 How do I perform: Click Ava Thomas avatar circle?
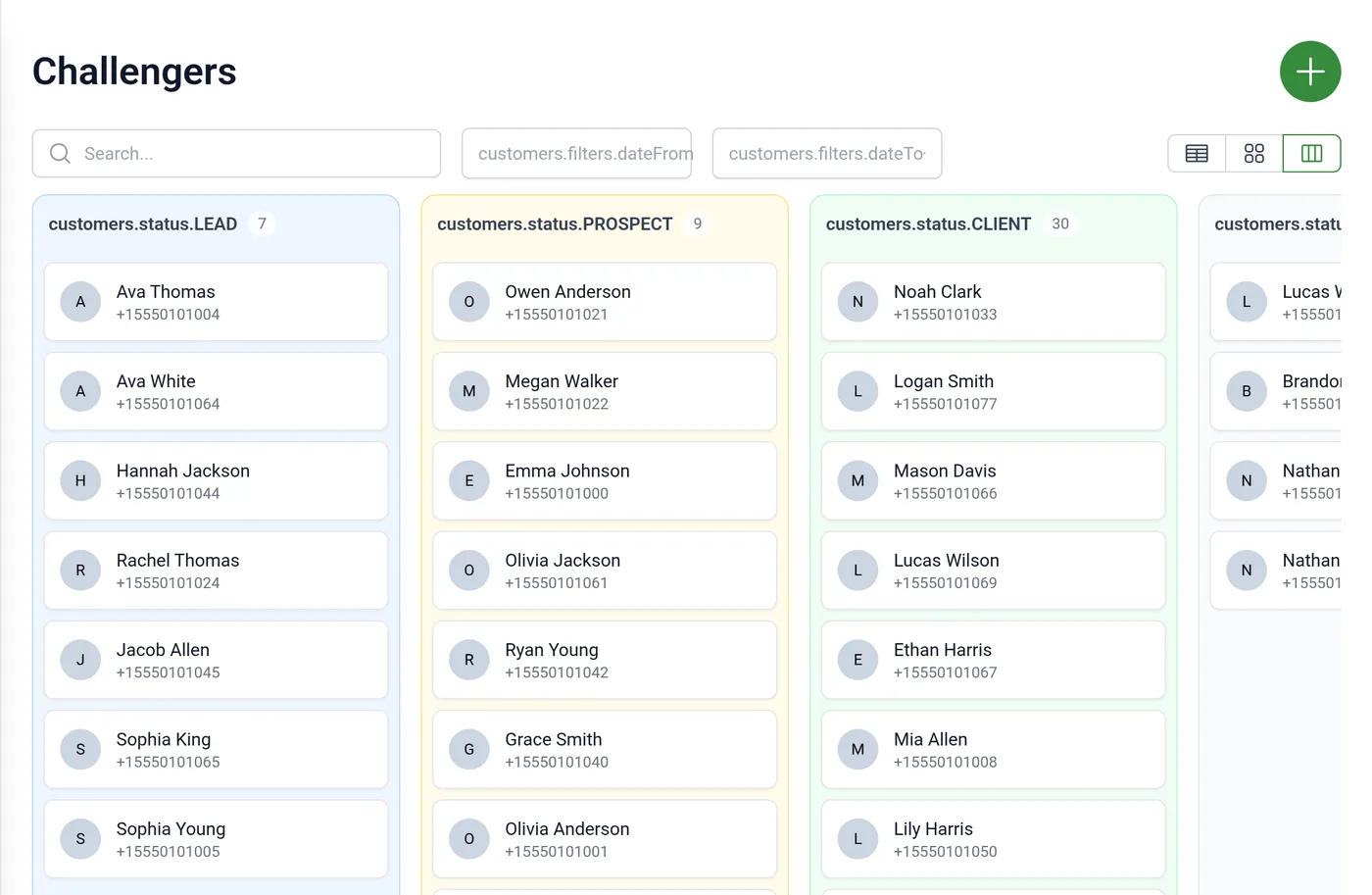(80, 302)
